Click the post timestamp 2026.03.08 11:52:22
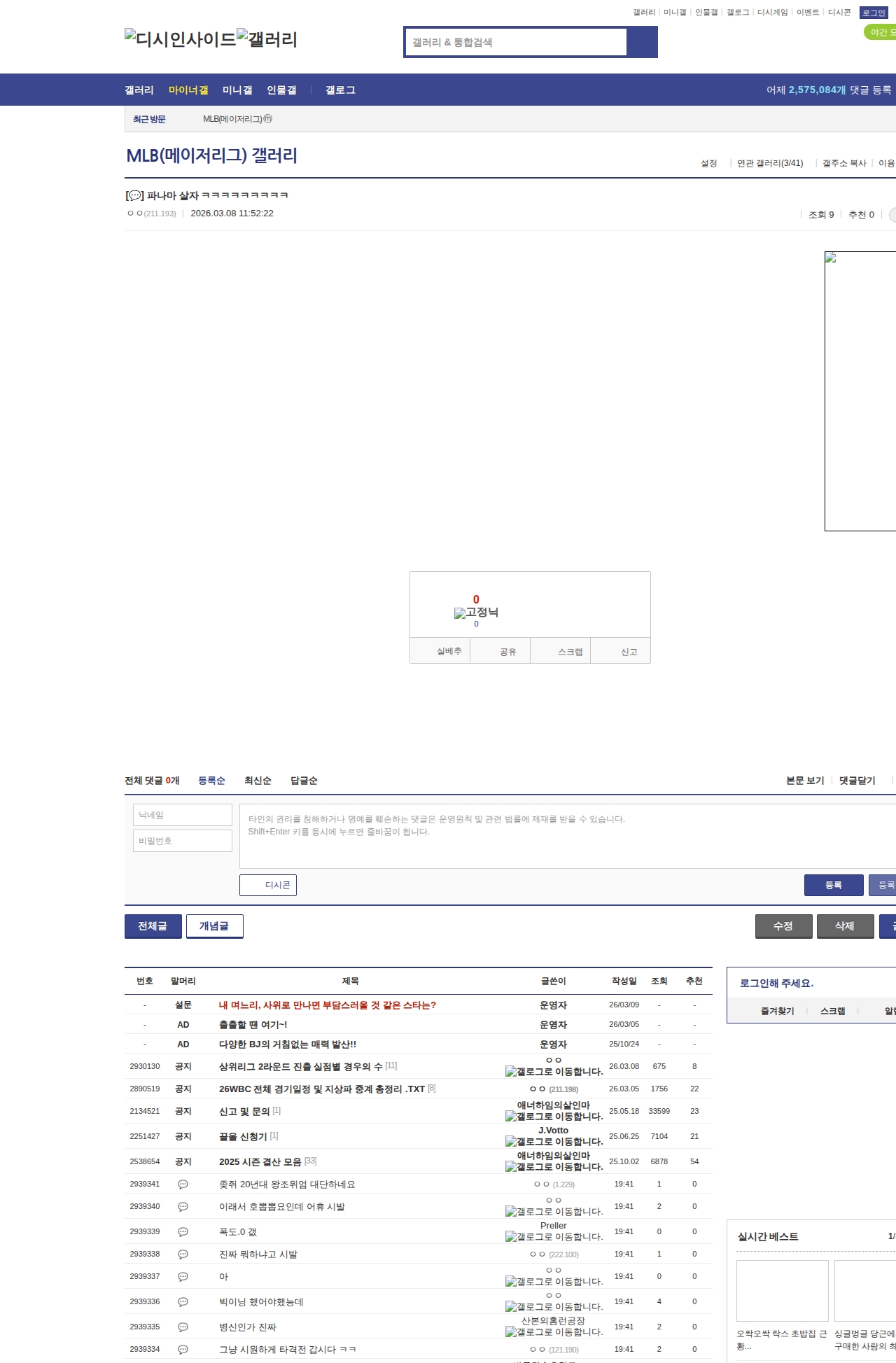This screenshot has width=896, height=1363. (x=232, y=214)
